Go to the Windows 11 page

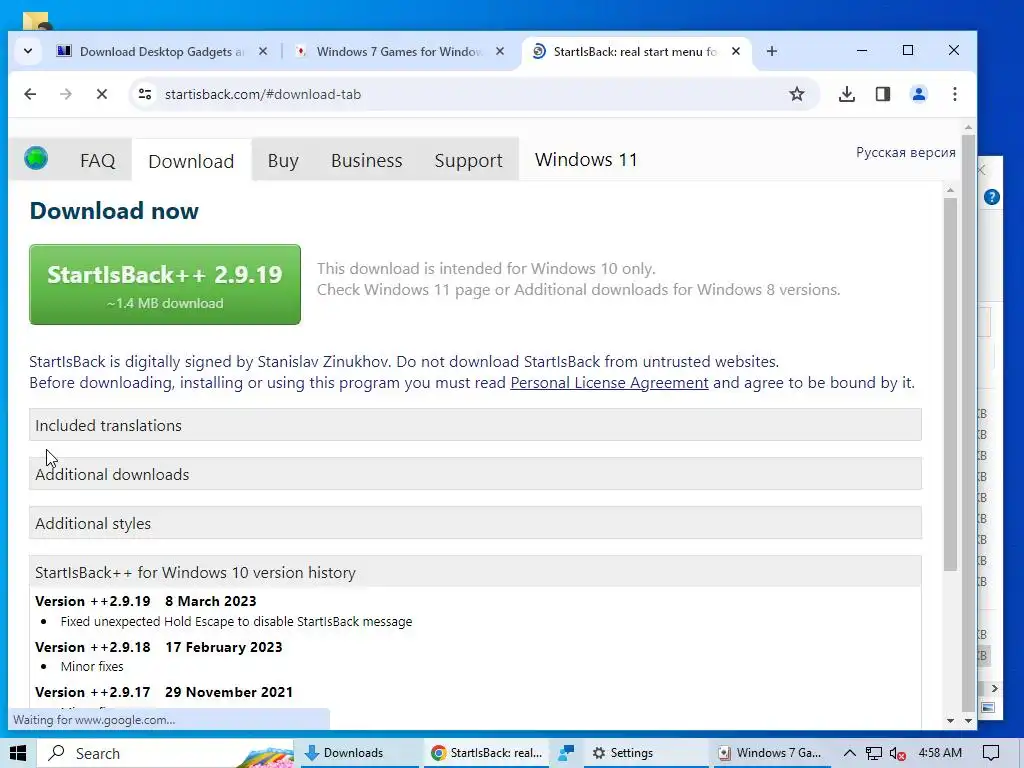coord(586,159)
